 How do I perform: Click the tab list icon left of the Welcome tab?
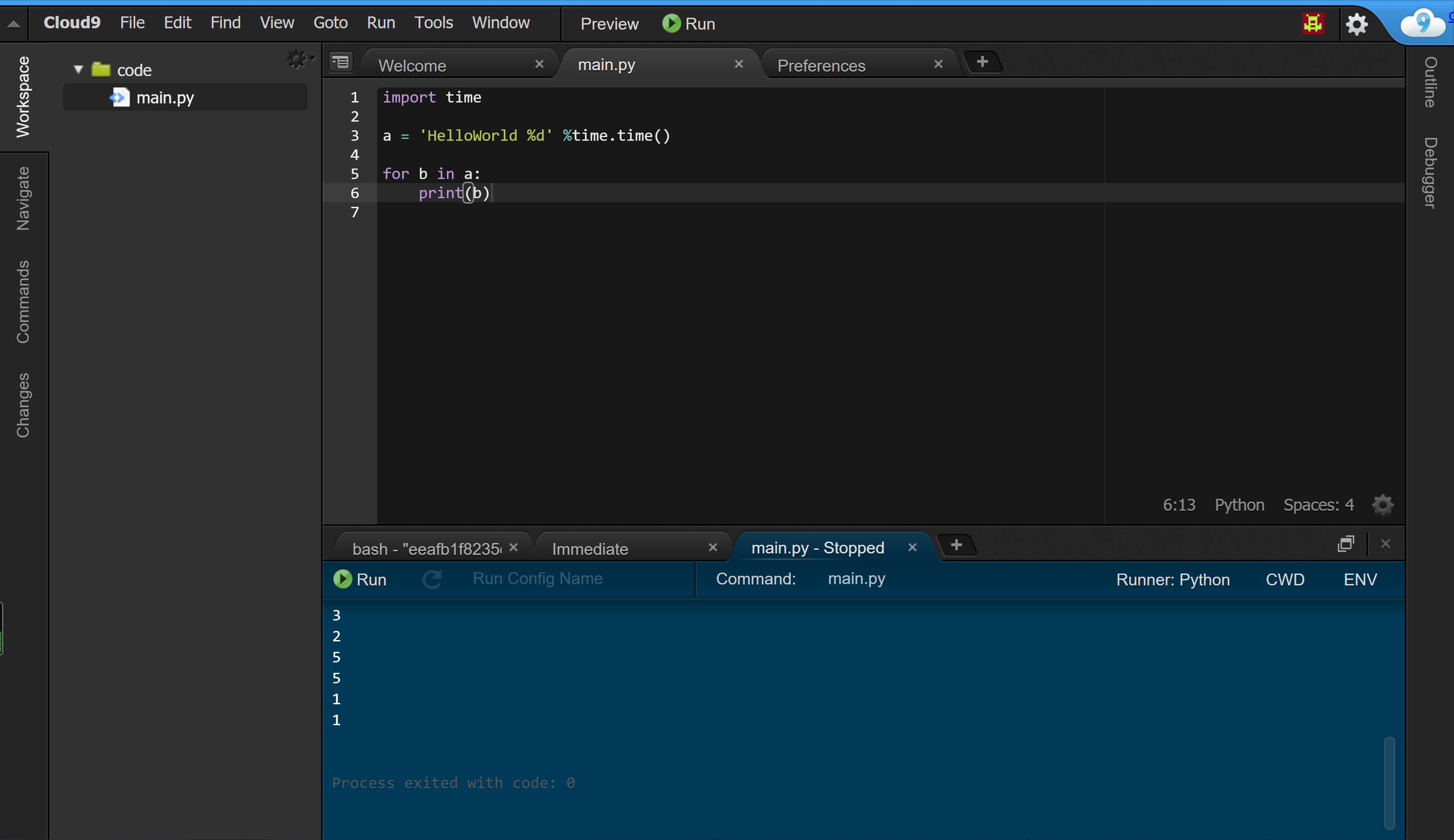pos(341,62)
